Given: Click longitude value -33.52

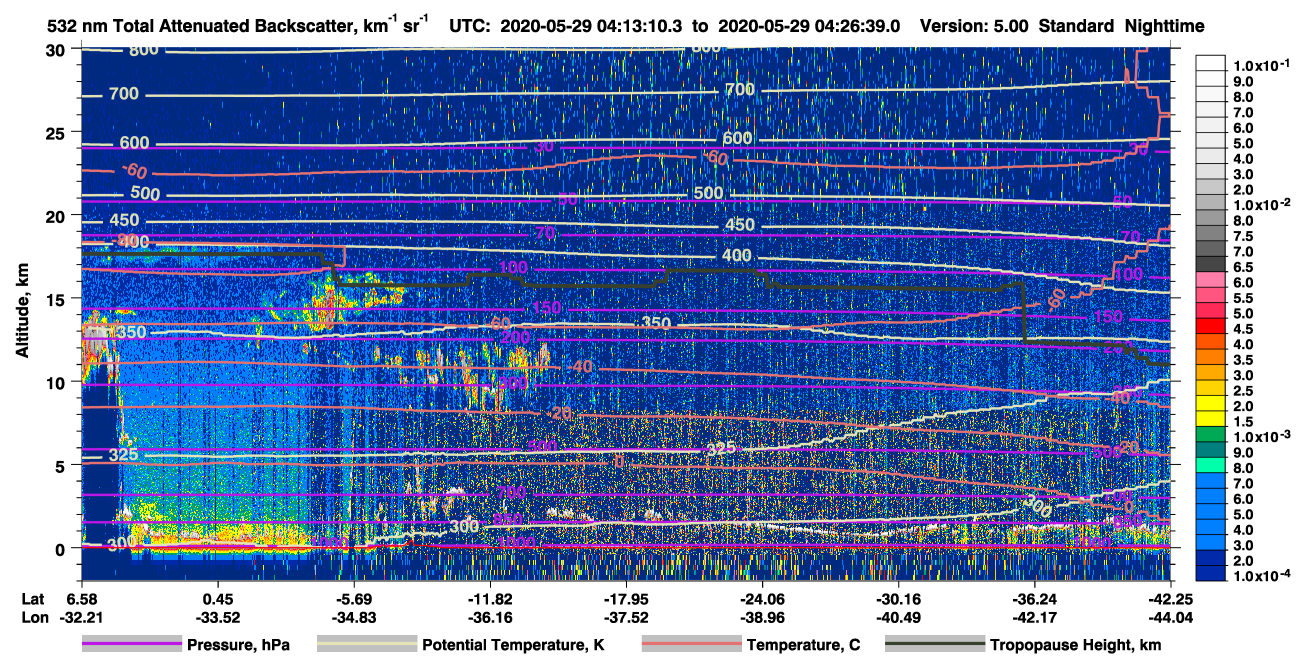Looking at the screenshot, I should (217, 617).
